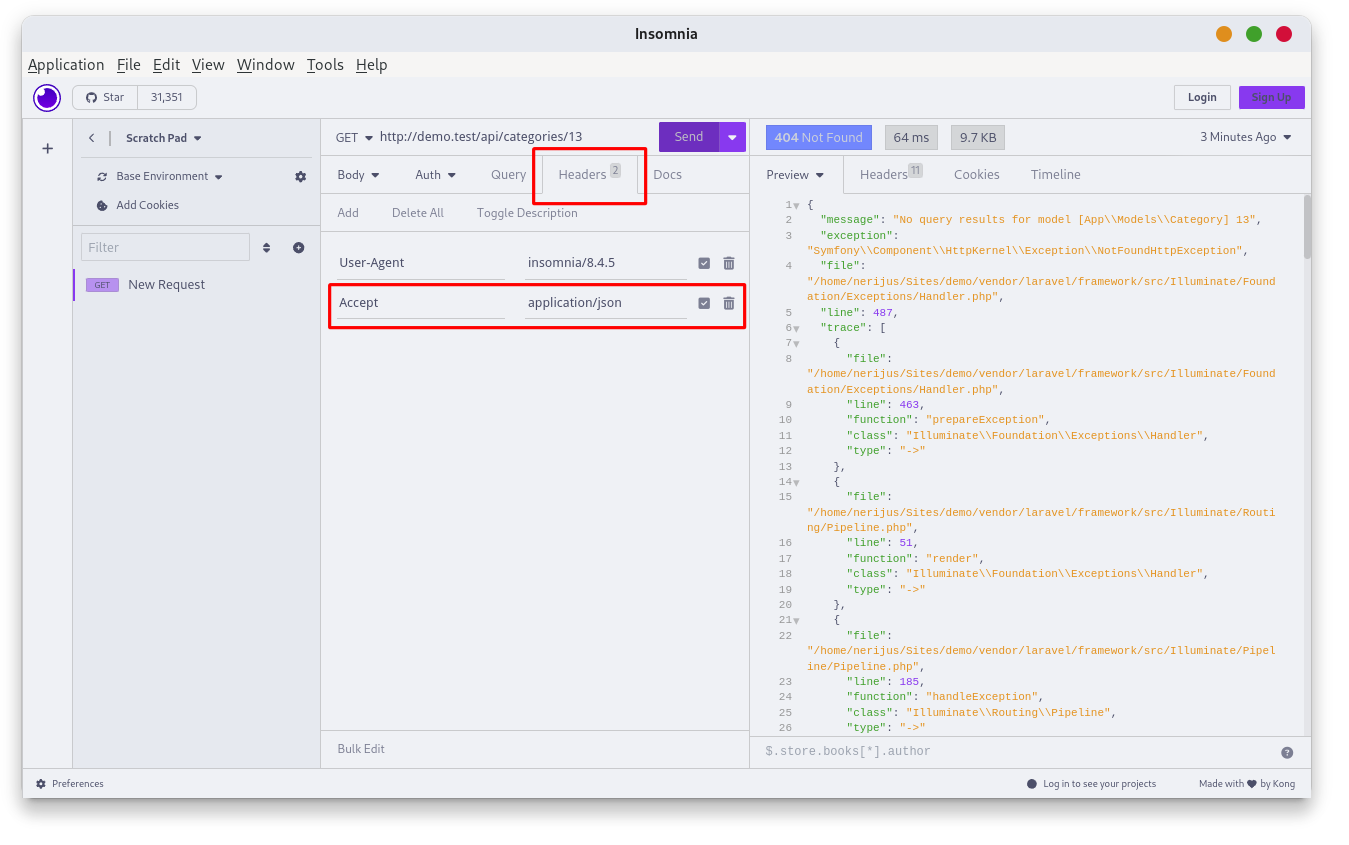Click the Login button
Image resolution: width=1349 pixels, height=845 pixels.
click(1202, 97)
